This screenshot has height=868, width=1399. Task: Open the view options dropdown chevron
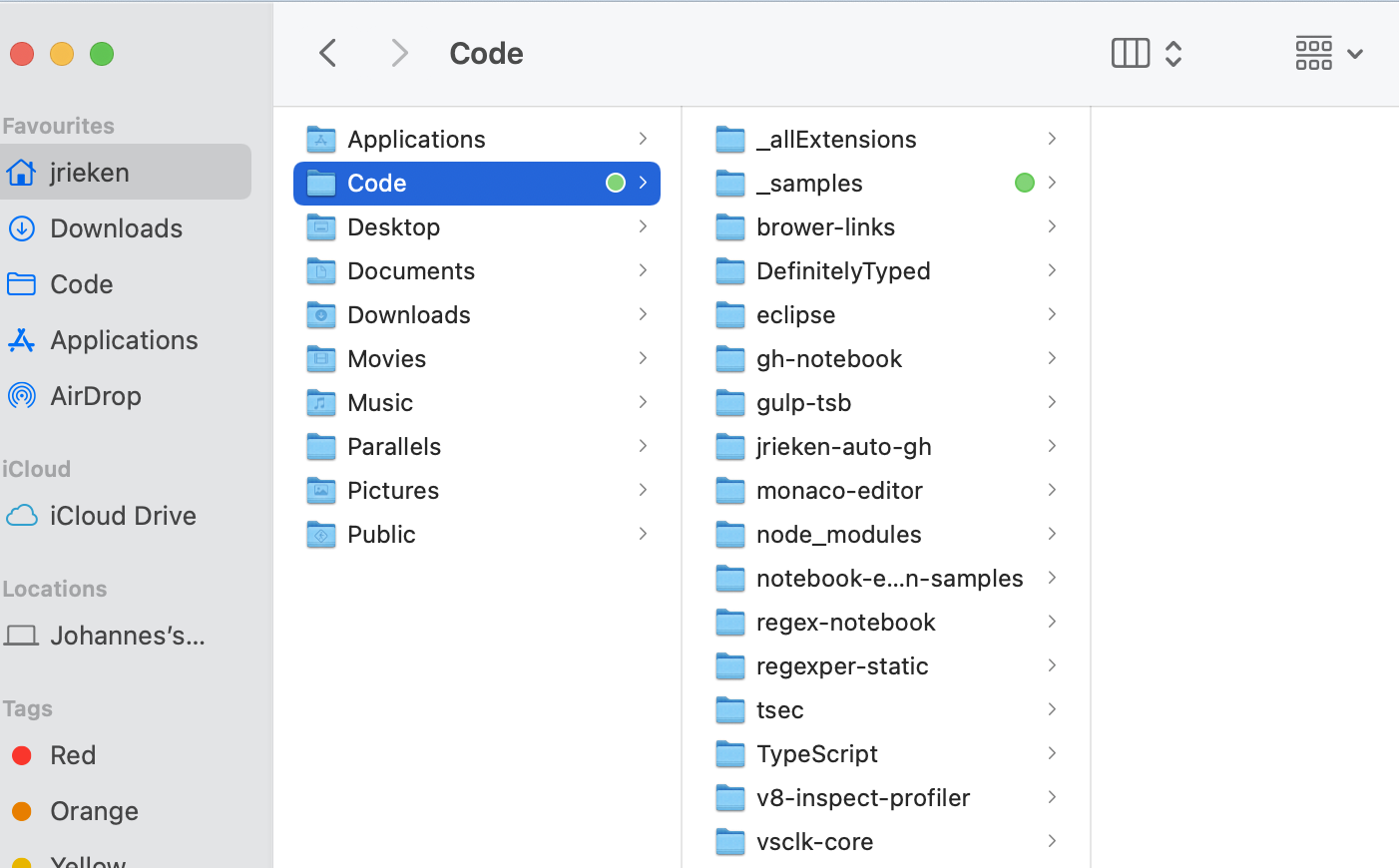1173,53
